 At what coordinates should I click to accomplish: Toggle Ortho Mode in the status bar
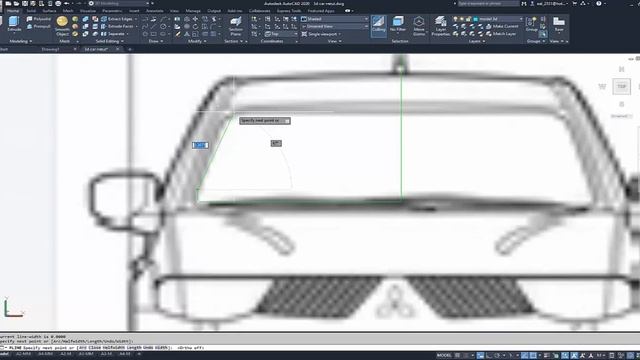(x=489, y=356)
